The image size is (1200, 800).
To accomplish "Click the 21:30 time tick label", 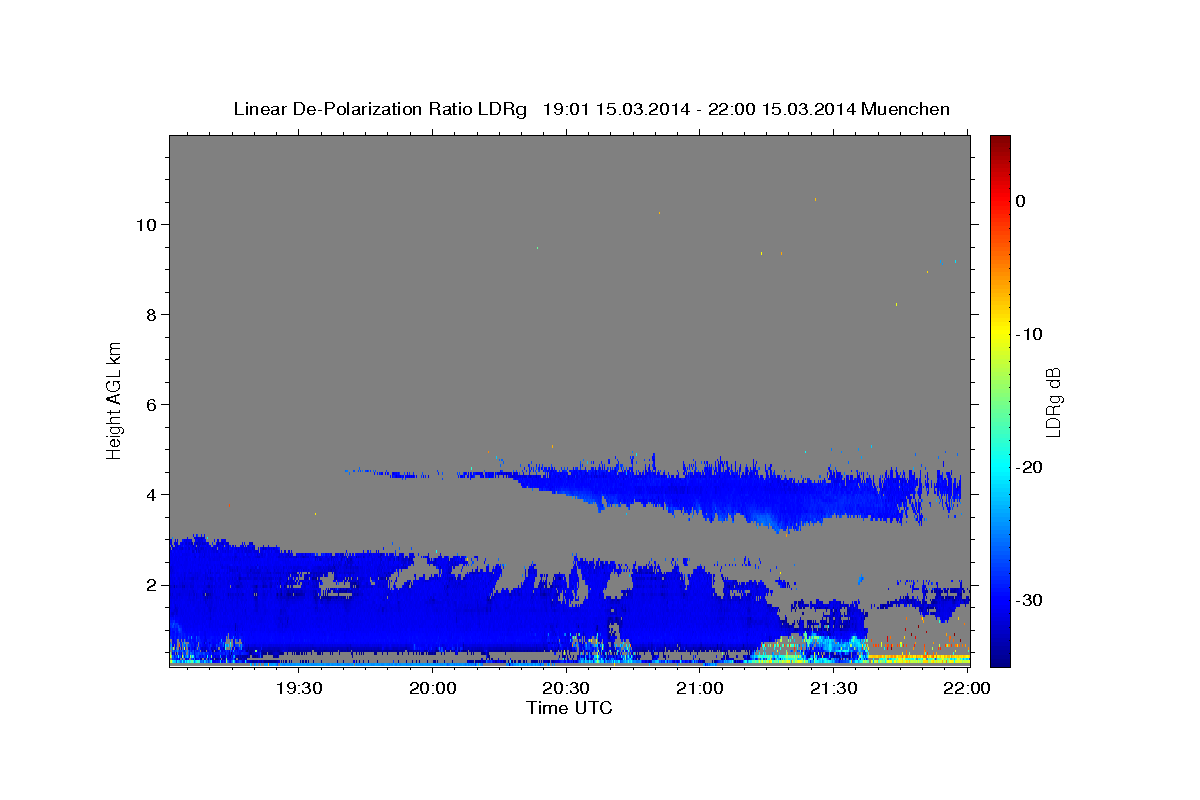I will tap(834, 688).
